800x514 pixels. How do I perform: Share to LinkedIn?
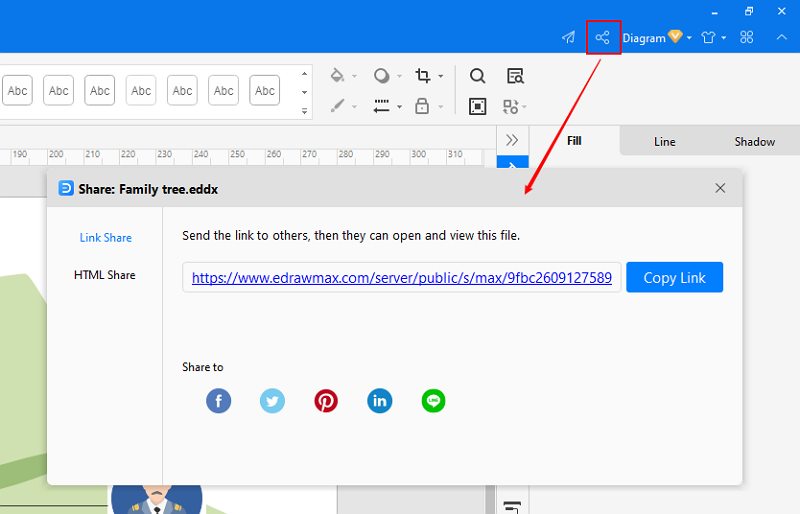(380, 401)
